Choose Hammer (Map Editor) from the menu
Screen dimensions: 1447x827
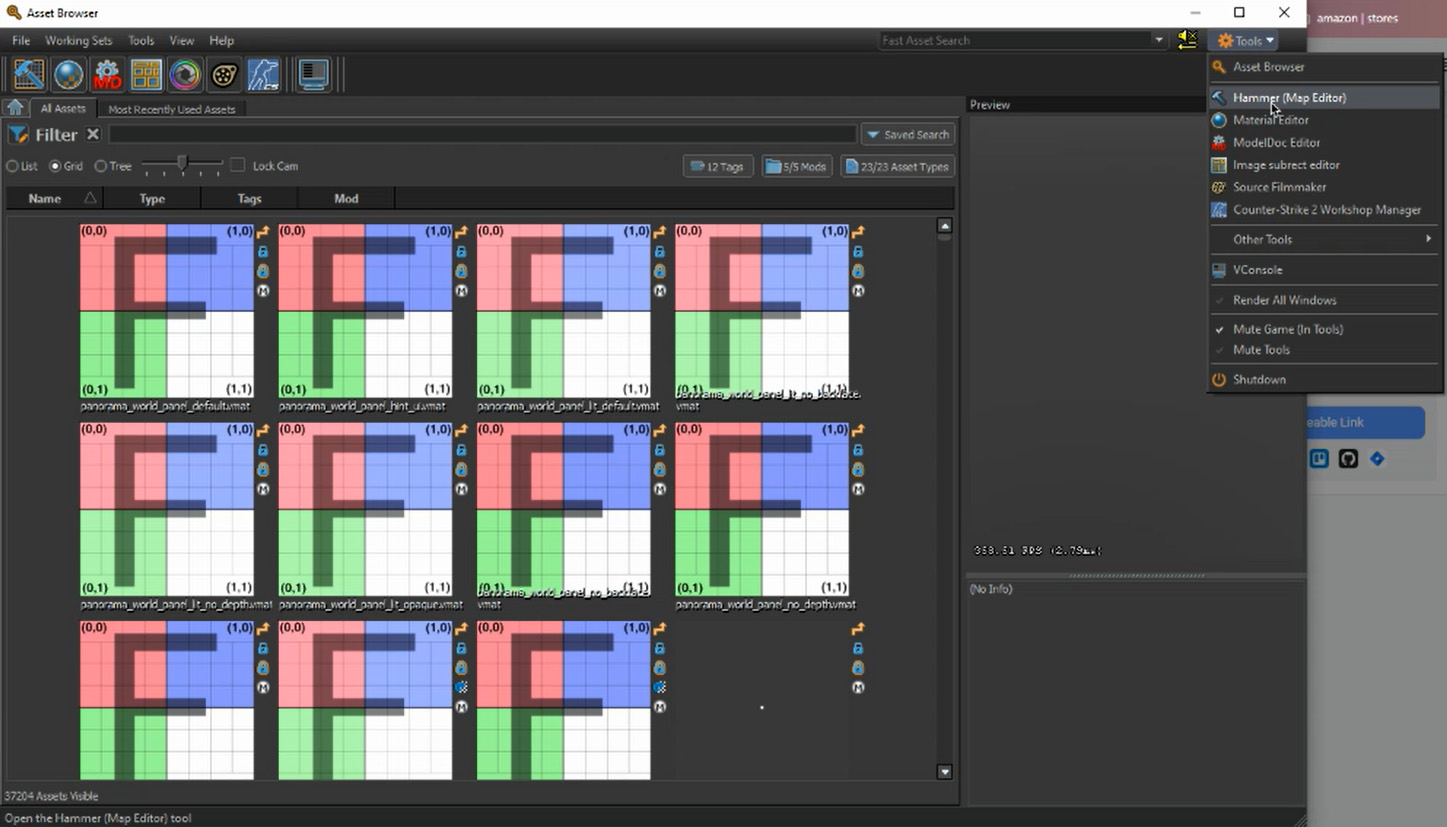click(x=1325, y=98)
